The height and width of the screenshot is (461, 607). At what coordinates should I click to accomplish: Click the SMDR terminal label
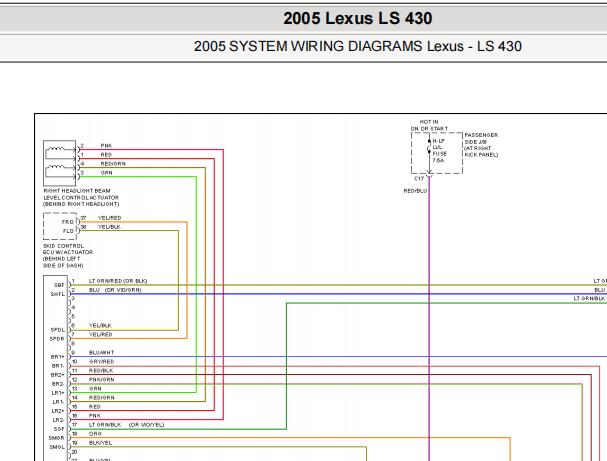[x=57, y=438]
